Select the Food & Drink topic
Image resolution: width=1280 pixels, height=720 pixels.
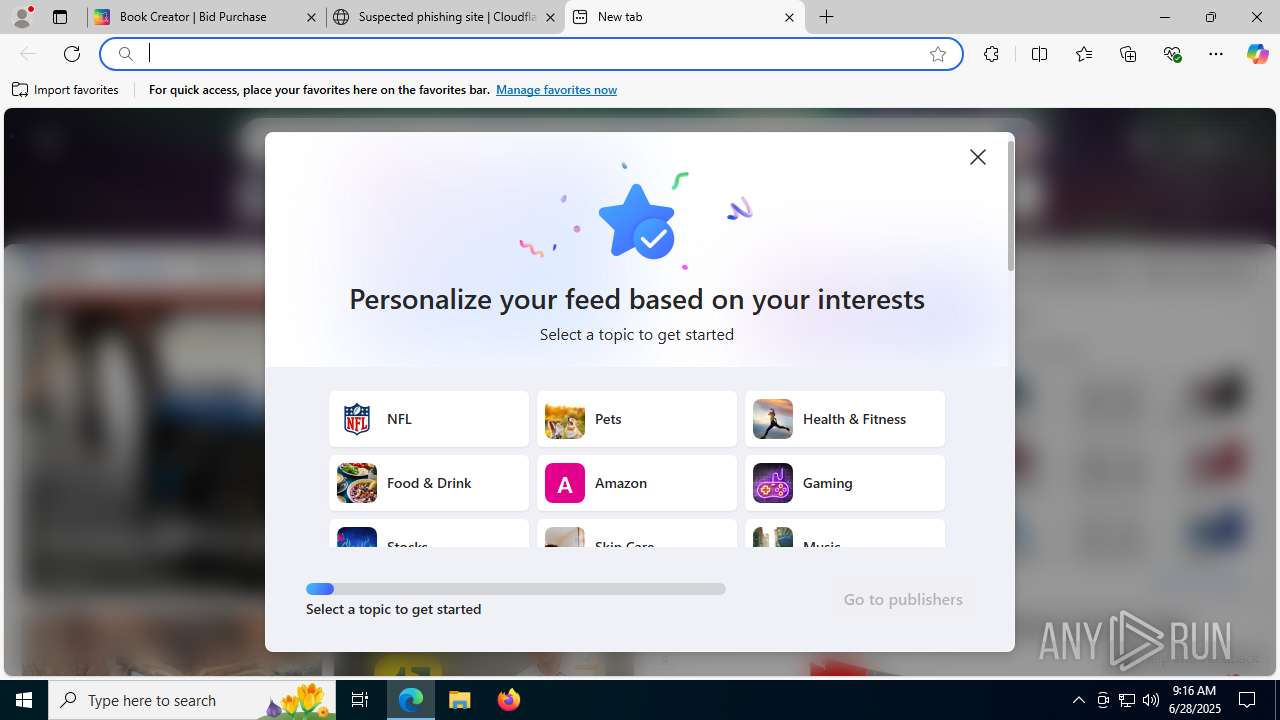click(429, 483)
